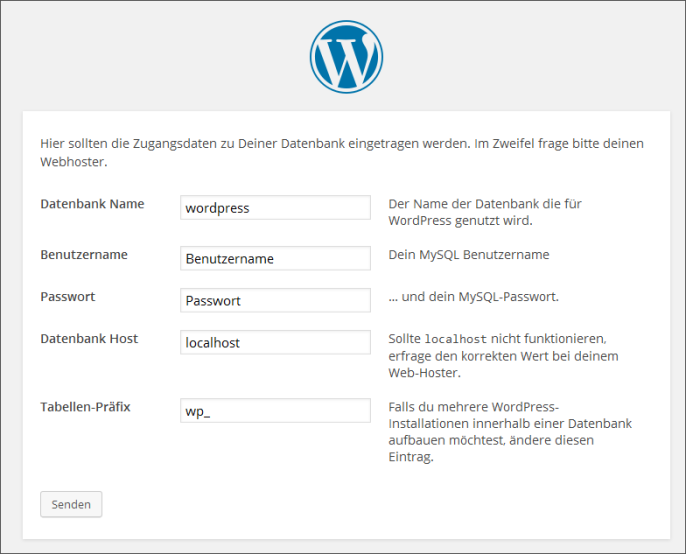The height and width of the screenshot is (554, 686).
Task: Click into the Passwort input field
Action: coord(275,300)
